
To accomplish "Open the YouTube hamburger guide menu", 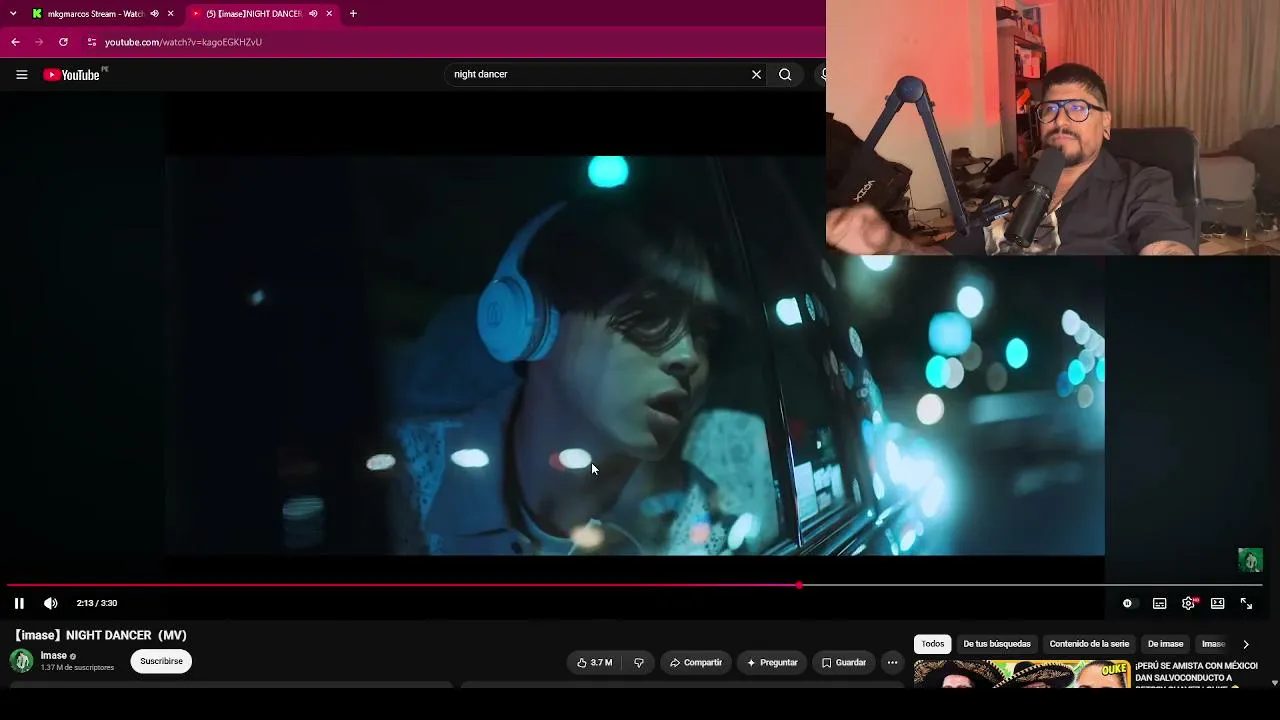I will coord(22,75).
